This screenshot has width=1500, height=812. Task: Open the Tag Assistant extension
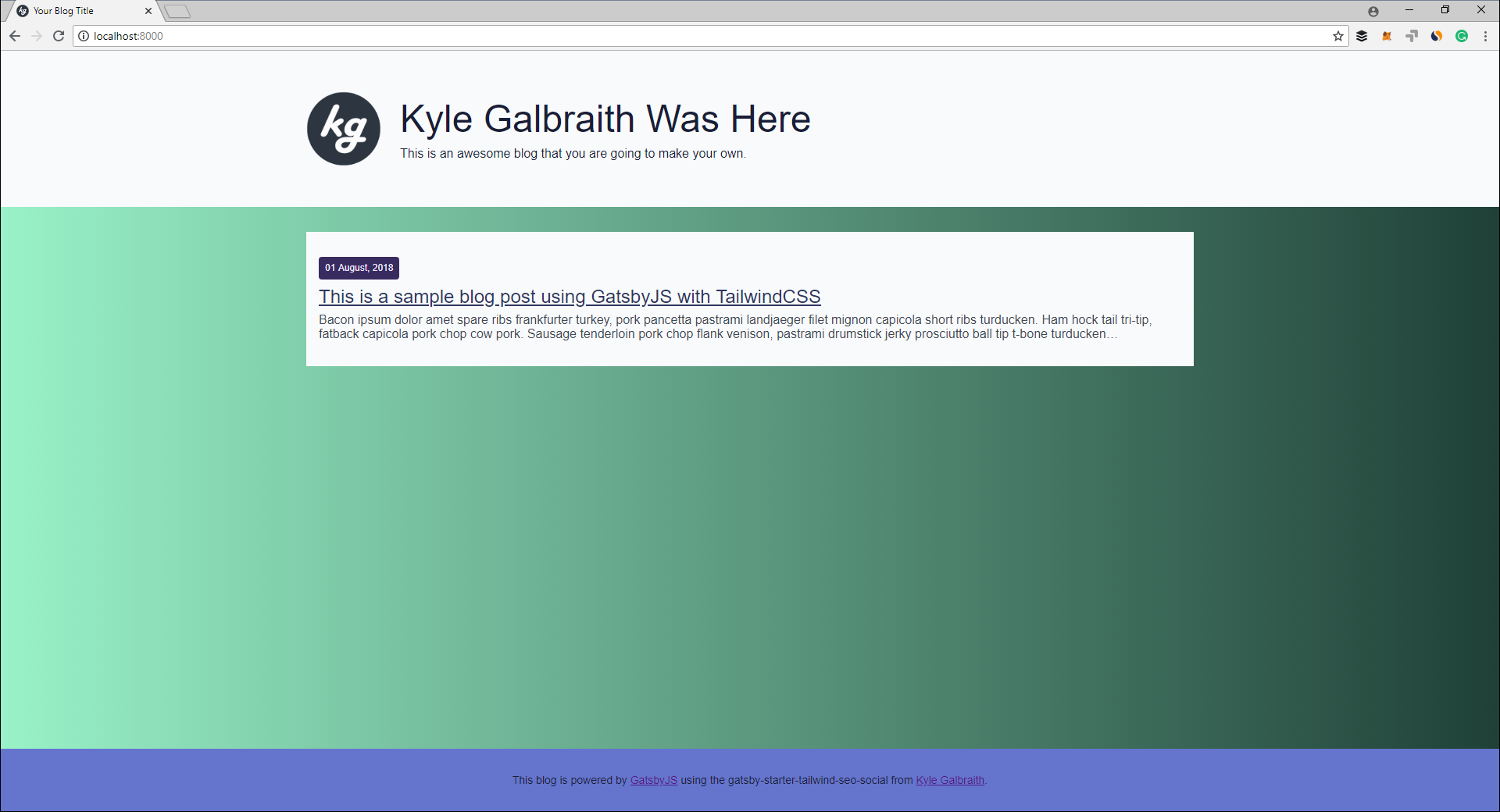pyautogui.click(x=1412, y=36)
